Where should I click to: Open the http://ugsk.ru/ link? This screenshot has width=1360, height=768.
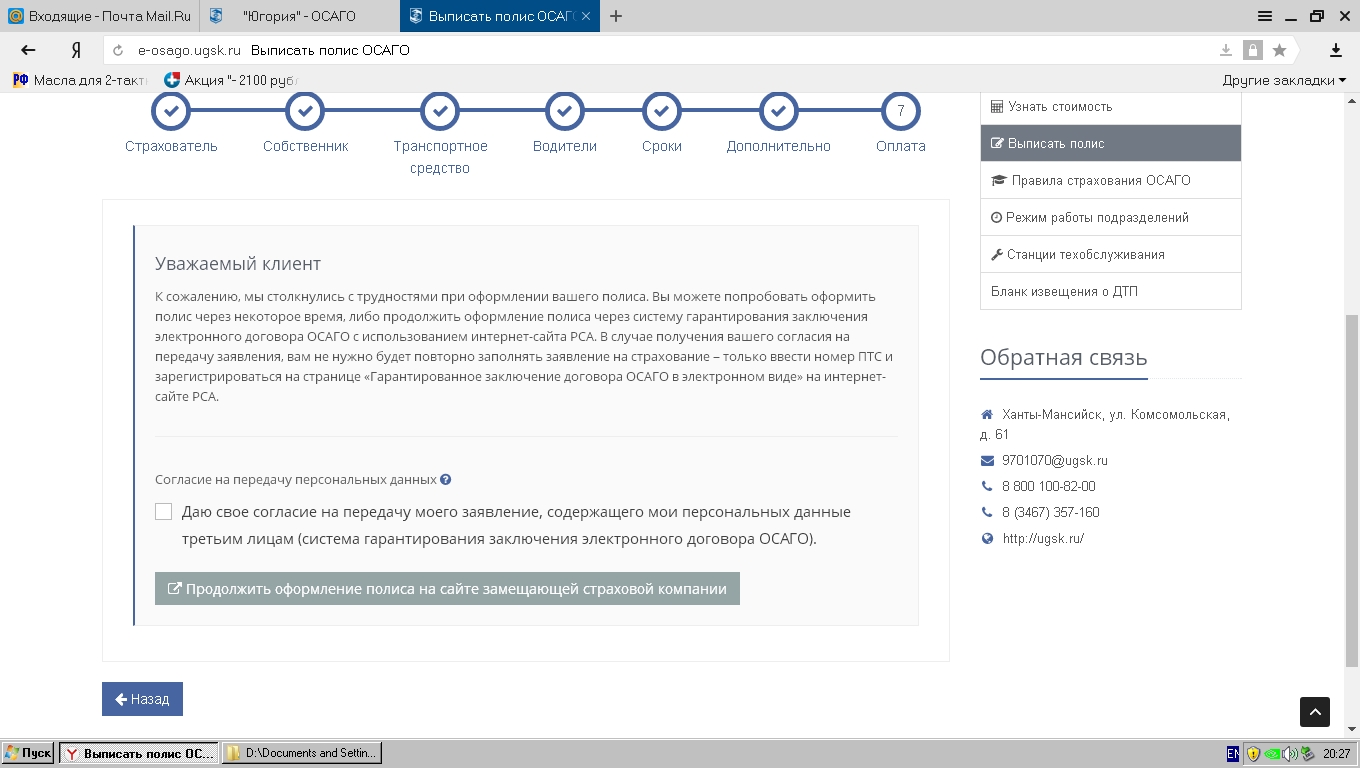[1043, 538]
